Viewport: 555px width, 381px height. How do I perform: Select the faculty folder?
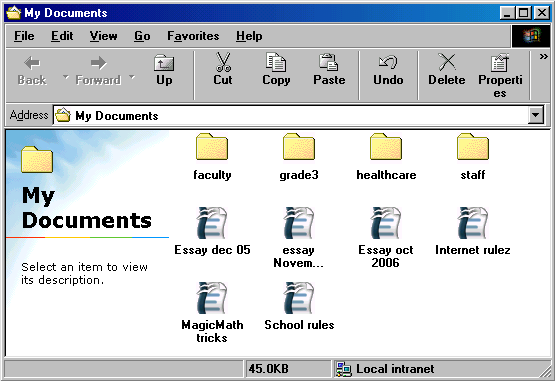pos(212,157)
